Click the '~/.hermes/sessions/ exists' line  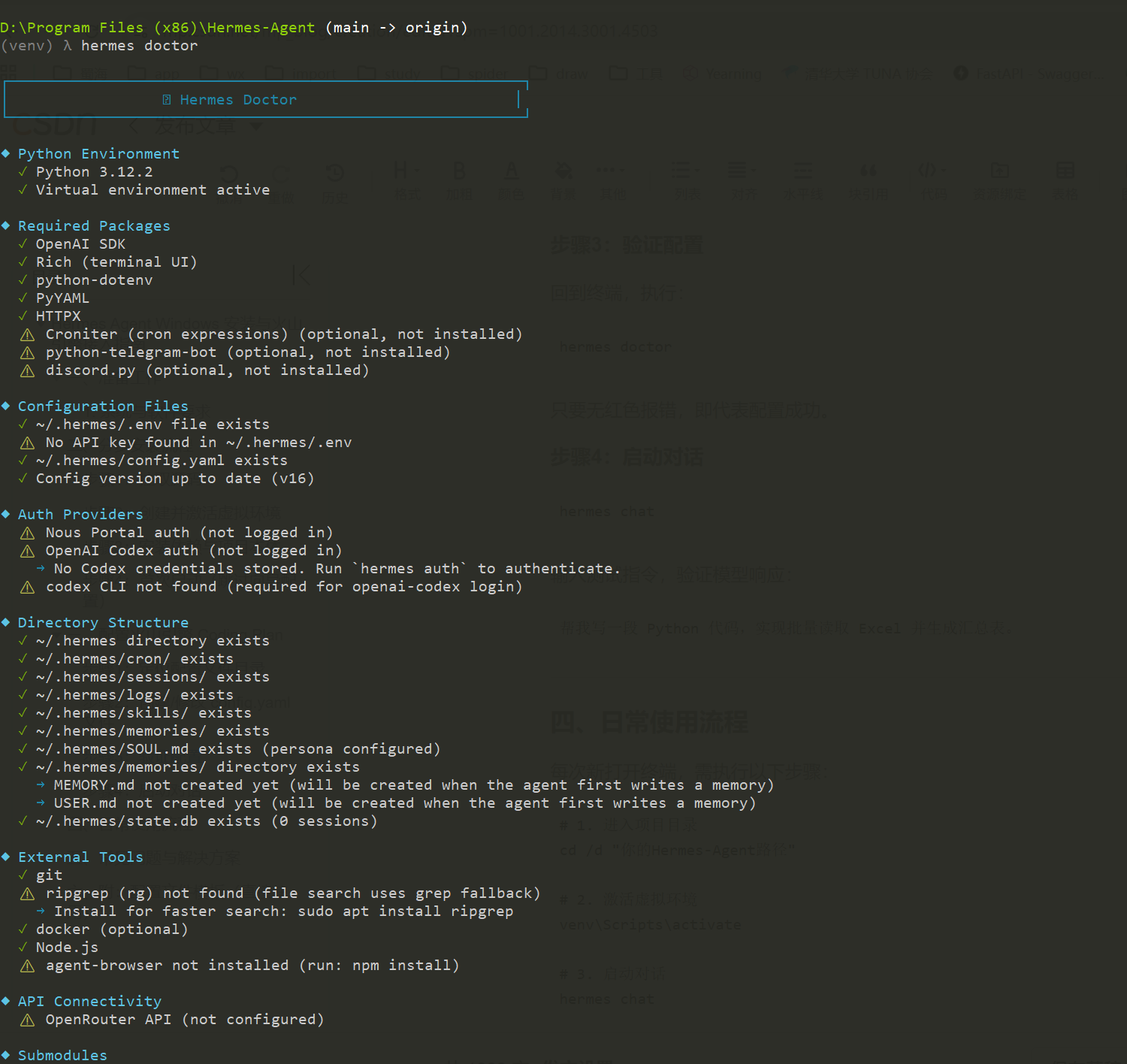[153, 677]
